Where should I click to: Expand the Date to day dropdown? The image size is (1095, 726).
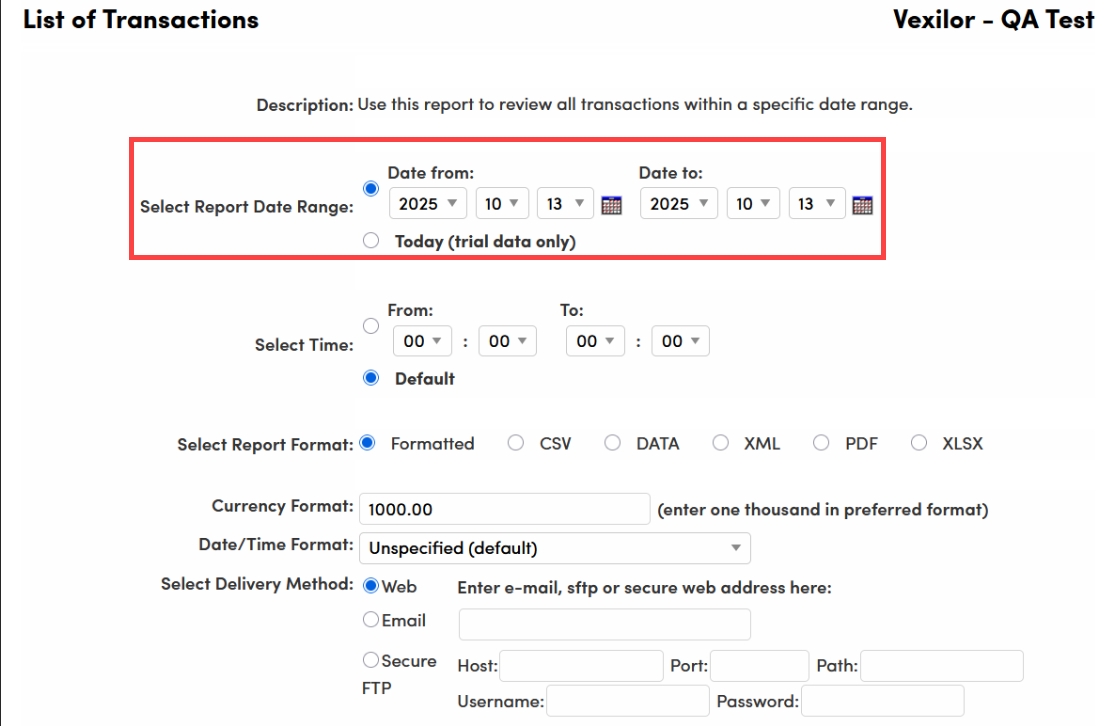point(816,204)
